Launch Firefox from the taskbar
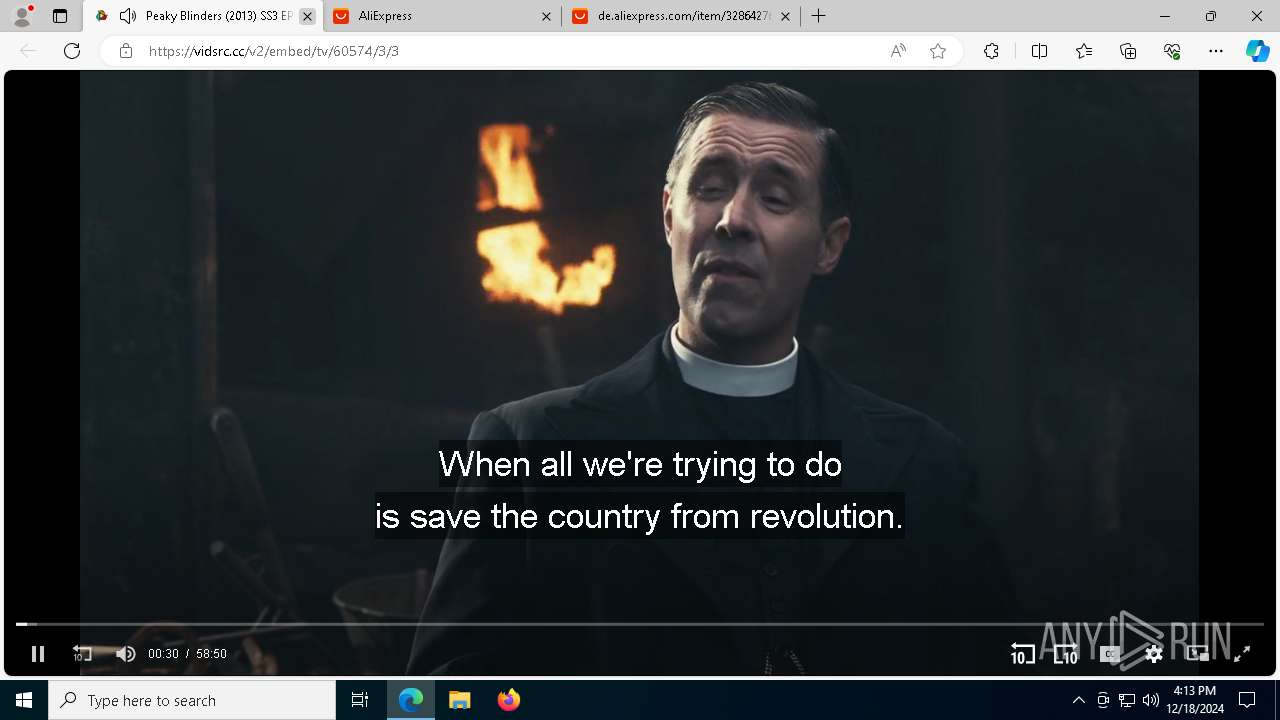1280x720 pixels. point(508,700)
